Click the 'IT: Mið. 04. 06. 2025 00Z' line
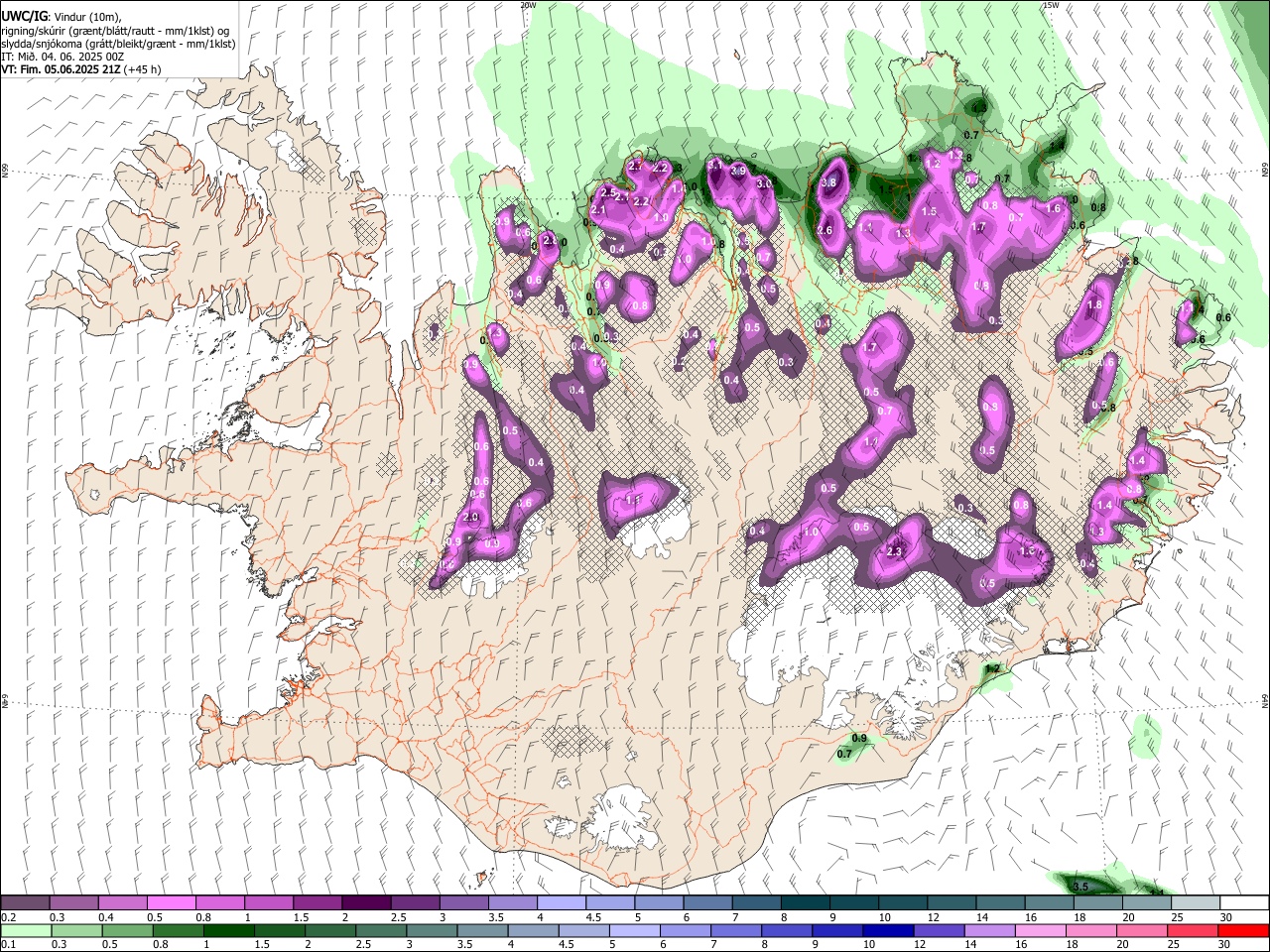 tap(63, 57)
